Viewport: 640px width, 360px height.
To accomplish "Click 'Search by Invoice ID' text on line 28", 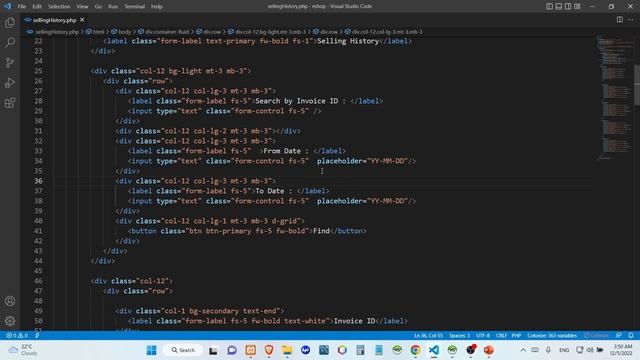I will pyautogui.click(x=297, y=101).
